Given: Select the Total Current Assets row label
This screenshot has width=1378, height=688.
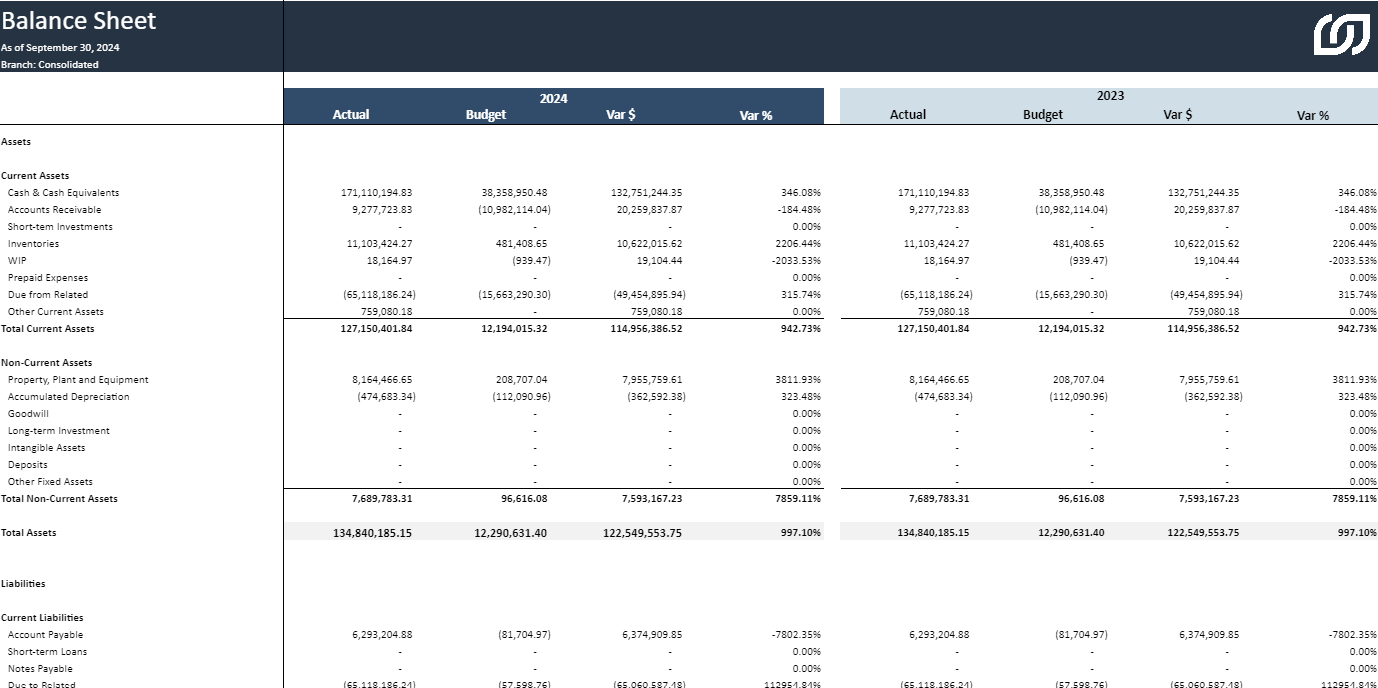Looking at the screenshot, I should click(x=48, y=329).
